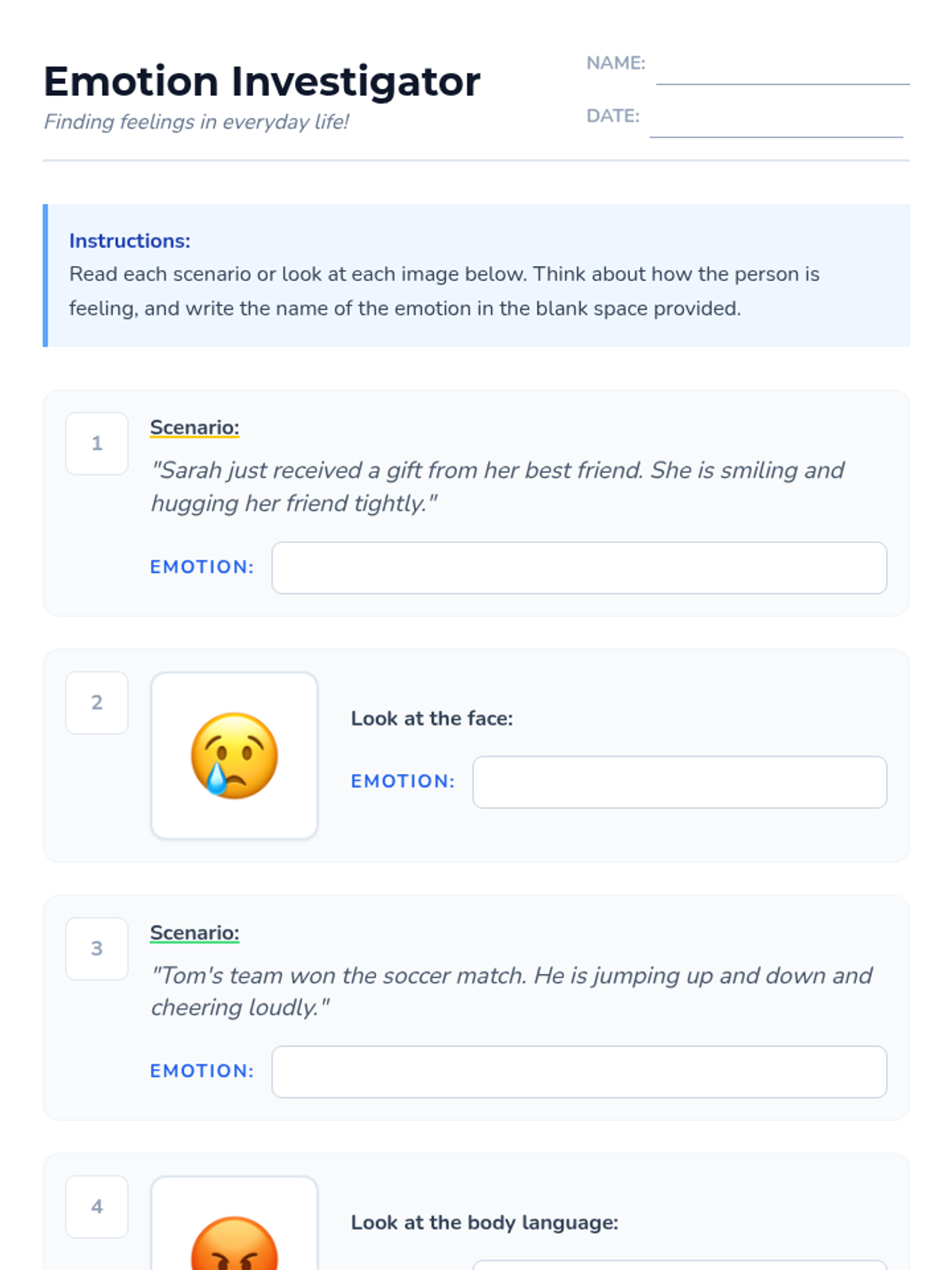Click 'Look at the body language' text
This screenshot has height=1270, width=952.
pos(484,1222)
